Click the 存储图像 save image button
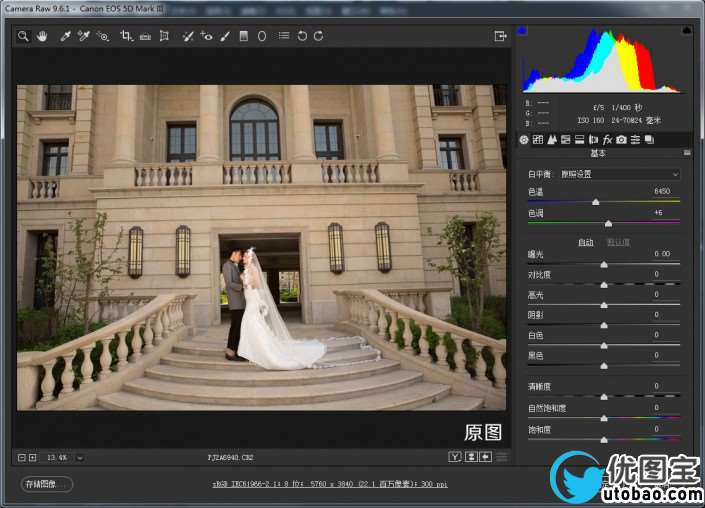This screenshot has height=508, width=705. click(47, 484)
